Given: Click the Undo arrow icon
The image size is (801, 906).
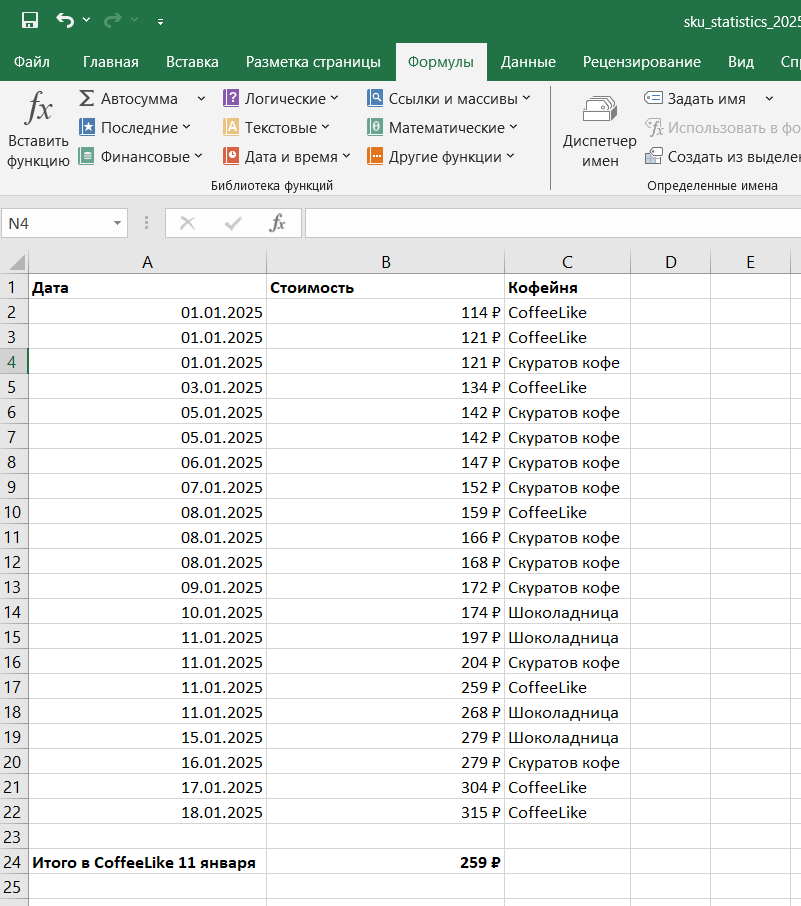Looking at the screenshot, I should [65, 20].
